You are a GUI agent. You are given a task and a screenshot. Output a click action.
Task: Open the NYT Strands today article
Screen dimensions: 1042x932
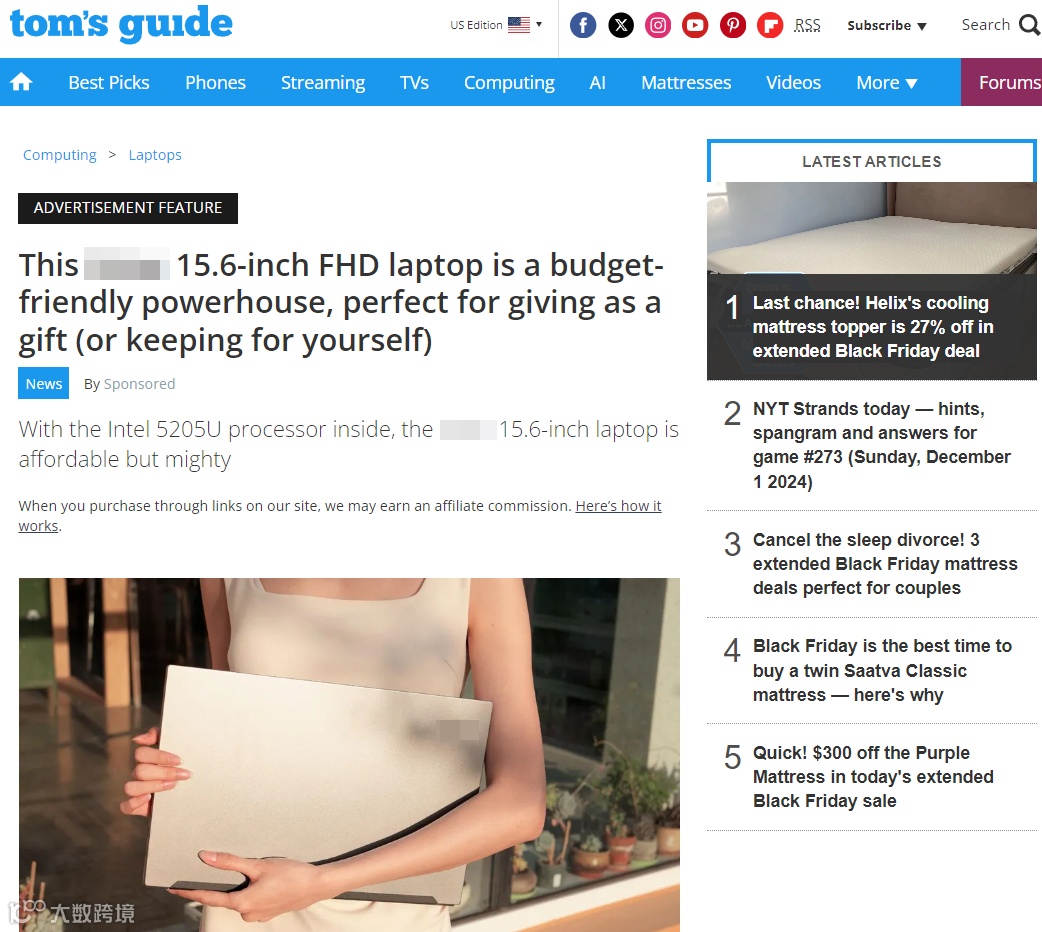tap(881, 445)
